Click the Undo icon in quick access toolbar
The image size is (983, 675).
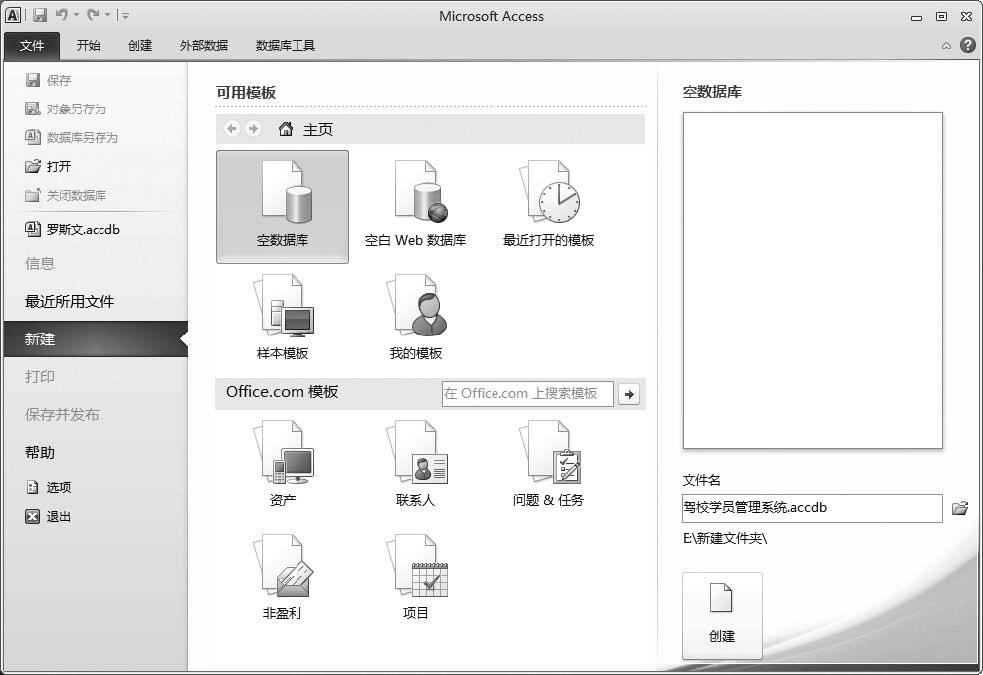coord(61,14)
